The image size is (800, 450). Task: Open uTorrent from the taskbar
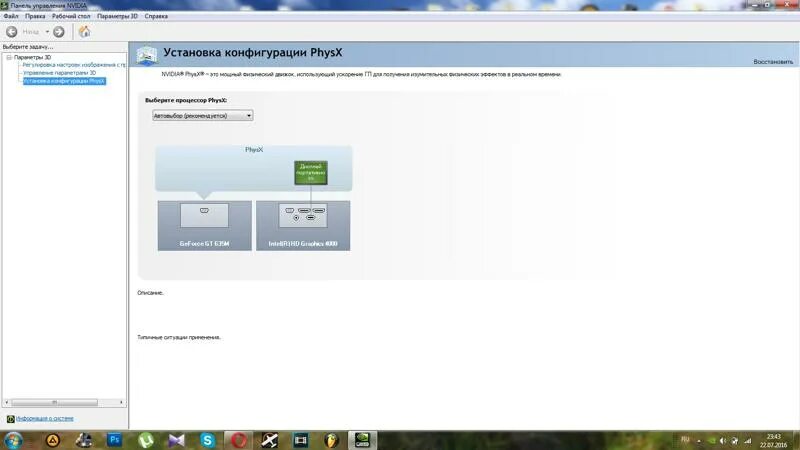coord(146,440)
